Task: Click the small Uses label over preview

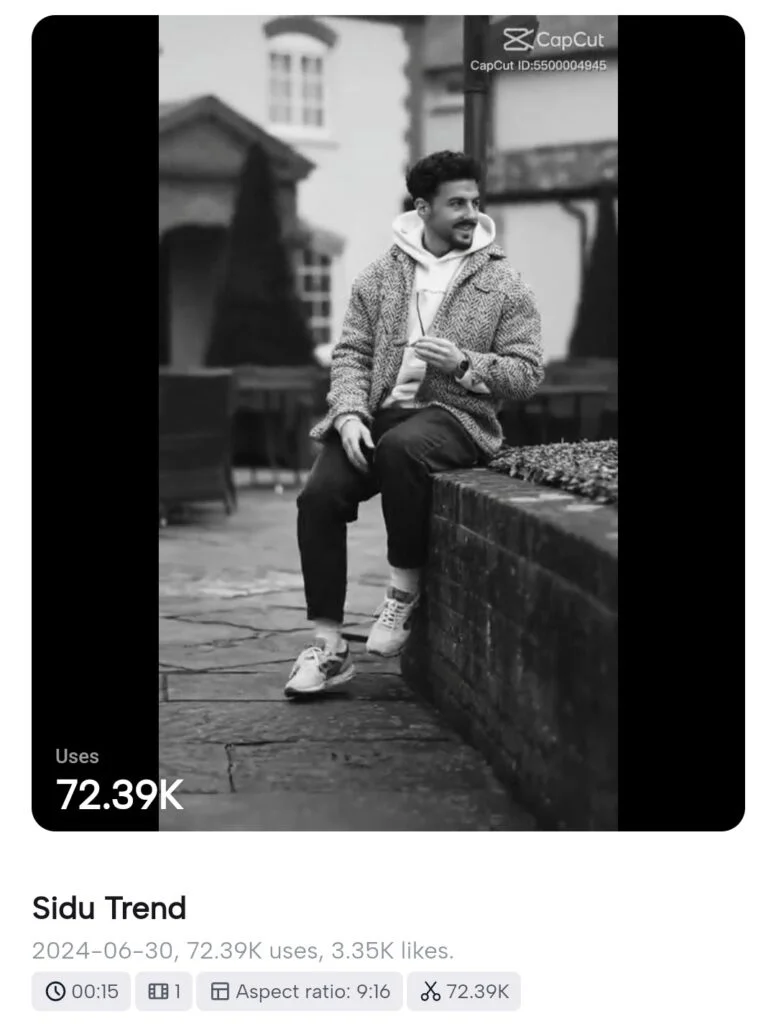Action: (x=77, y=756)
